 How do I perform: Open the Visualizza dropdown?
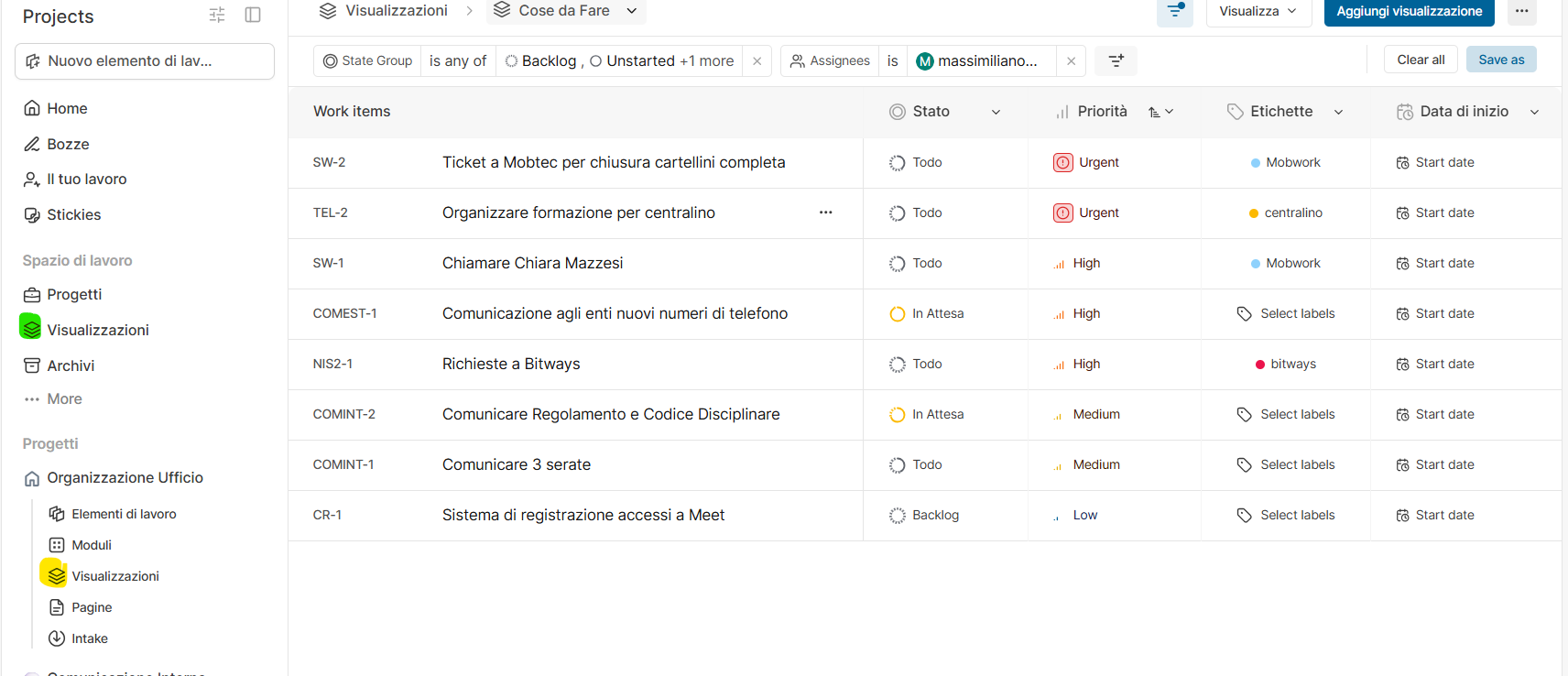coord(1258,11)
